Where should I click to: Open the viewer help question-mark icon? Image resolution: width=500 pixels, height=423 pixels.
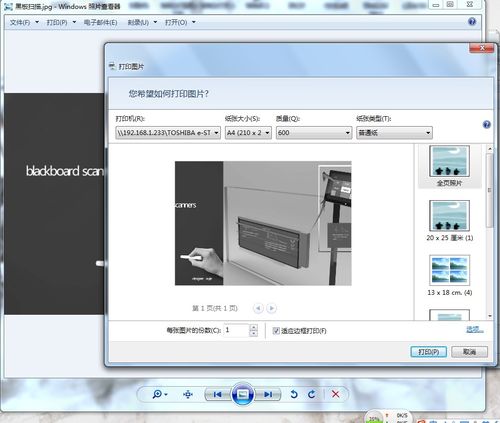pyautogui.click(x=472, y=22)
